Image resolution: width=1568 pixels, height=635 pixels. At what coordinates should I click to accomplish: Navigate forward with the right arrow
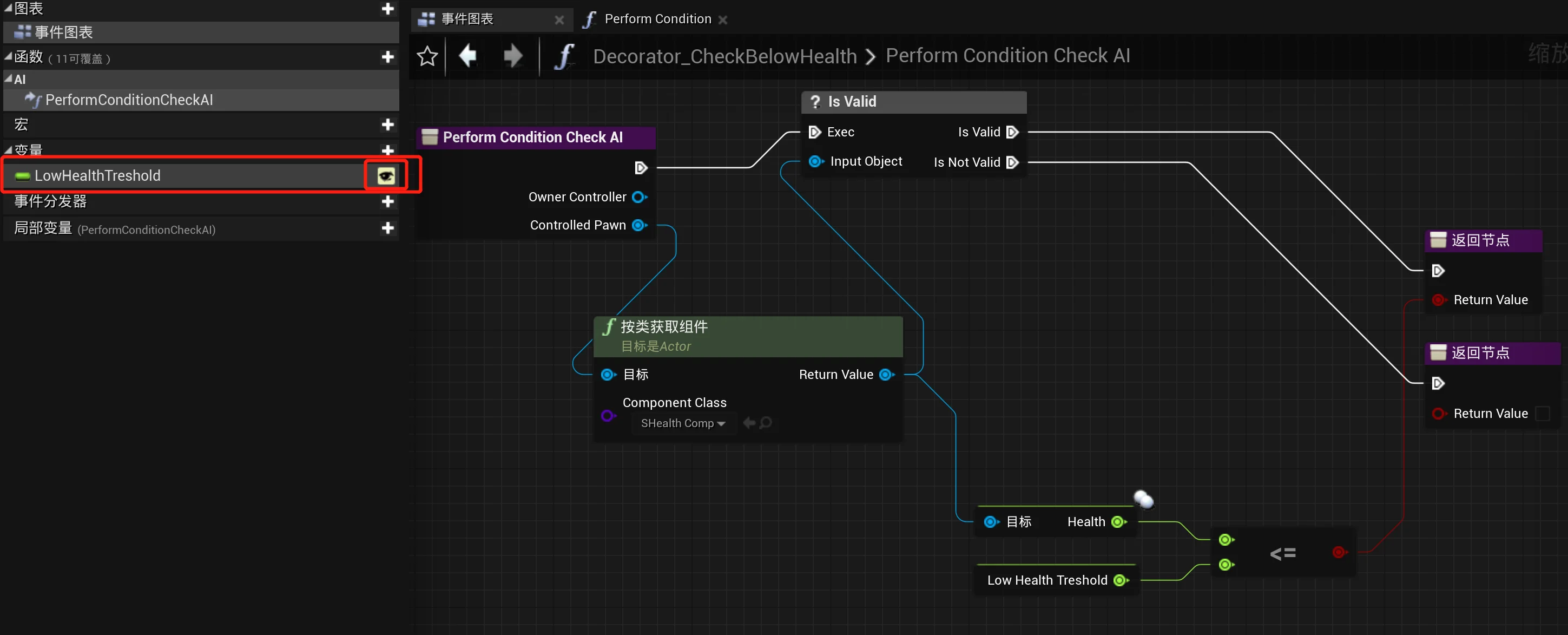[513, 56]
